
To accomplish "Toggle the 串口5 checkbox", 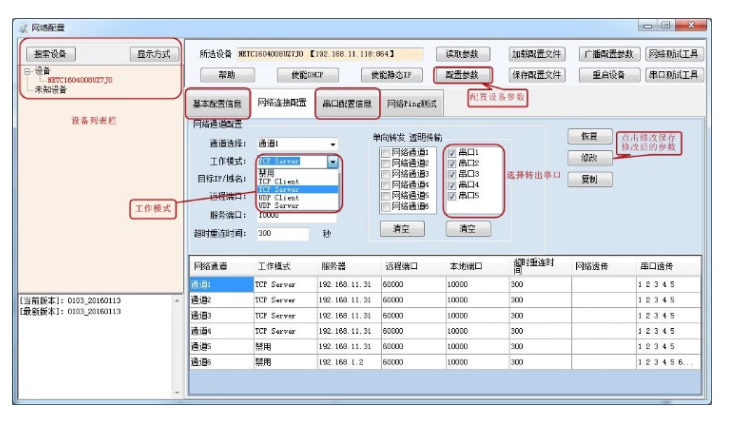I will (453, 196).
